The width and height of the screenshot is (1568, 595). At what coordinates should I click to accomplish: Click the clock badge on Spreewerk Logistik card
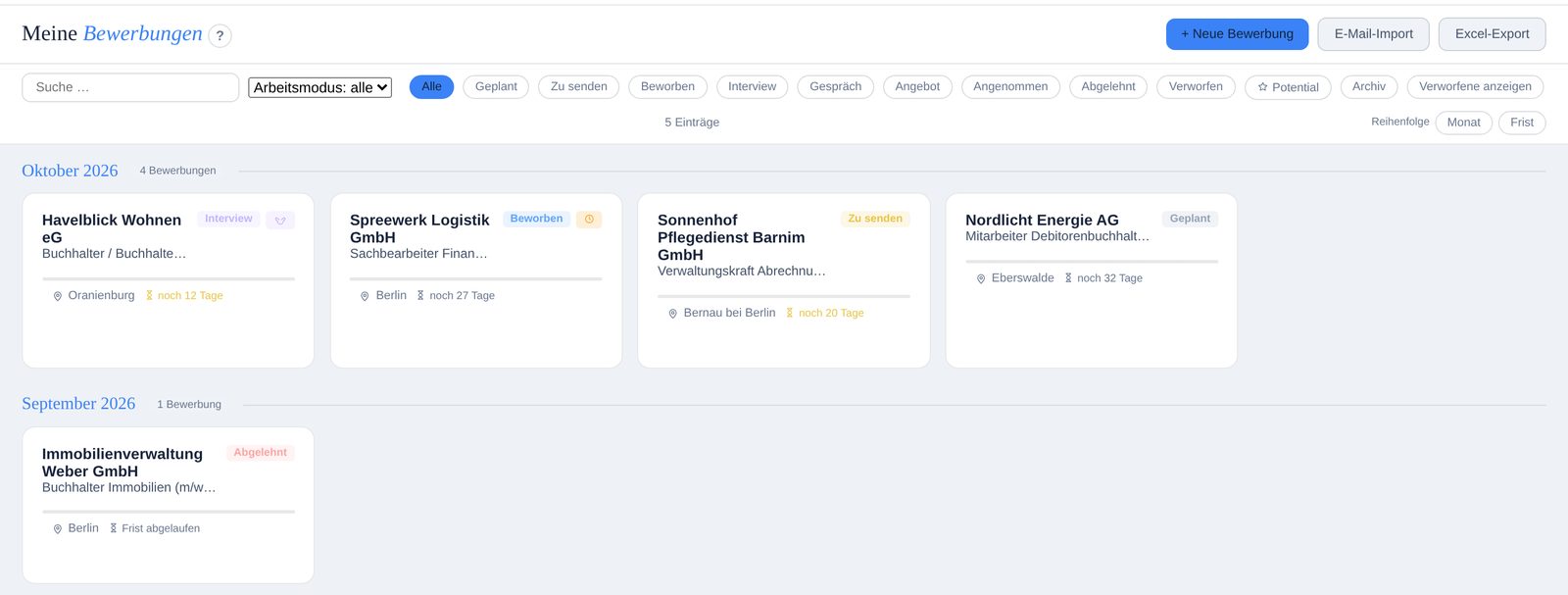(589, 220)
